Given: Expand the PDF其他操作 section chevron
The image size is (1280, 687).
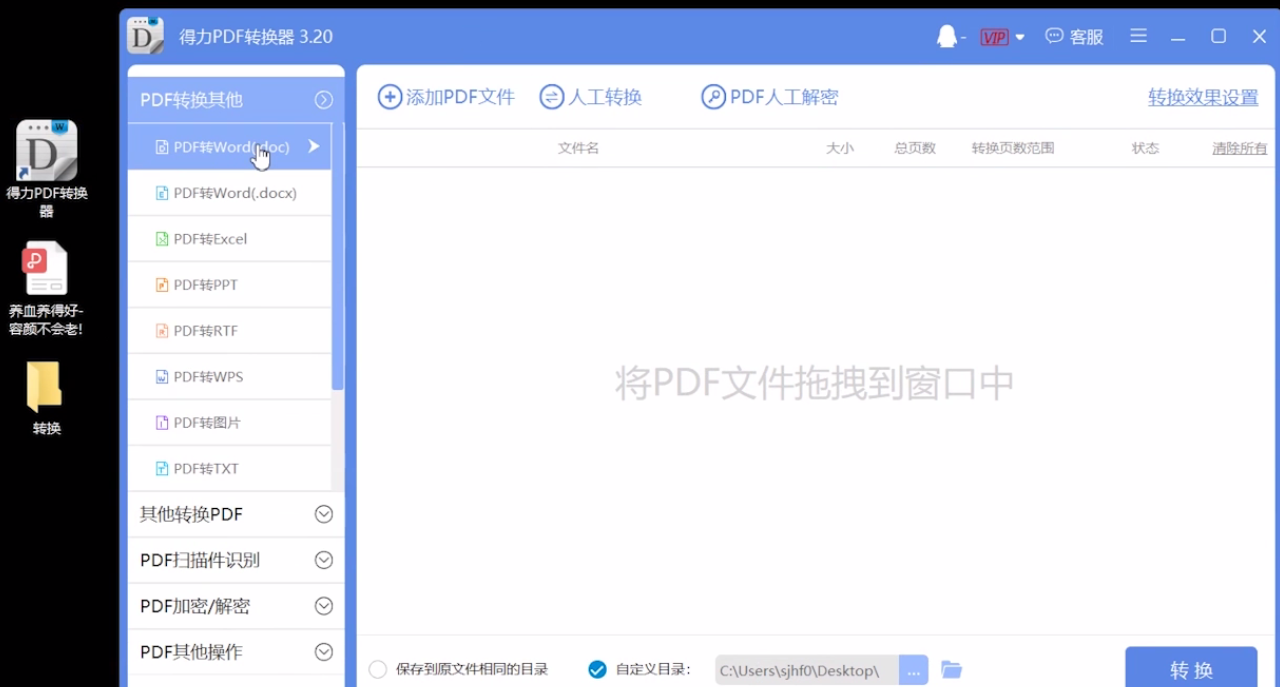Looking at the screenshot, I should click(x=323, y=652).
